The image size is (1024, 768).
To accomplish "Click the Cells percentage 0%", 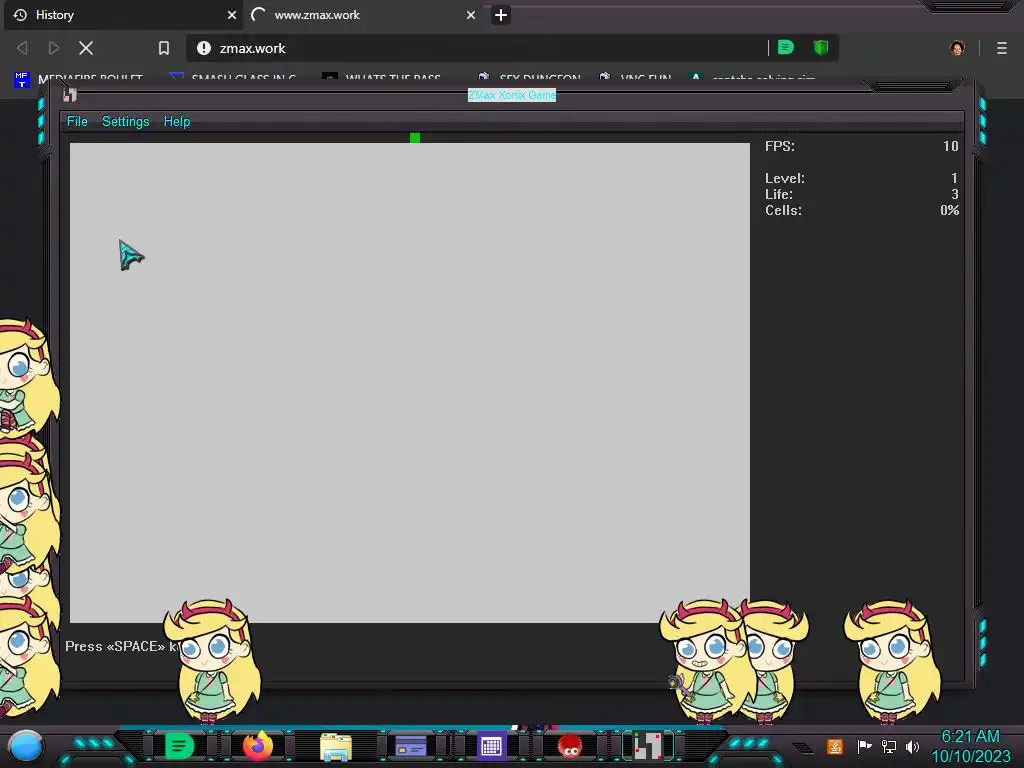I will (950, 210).
